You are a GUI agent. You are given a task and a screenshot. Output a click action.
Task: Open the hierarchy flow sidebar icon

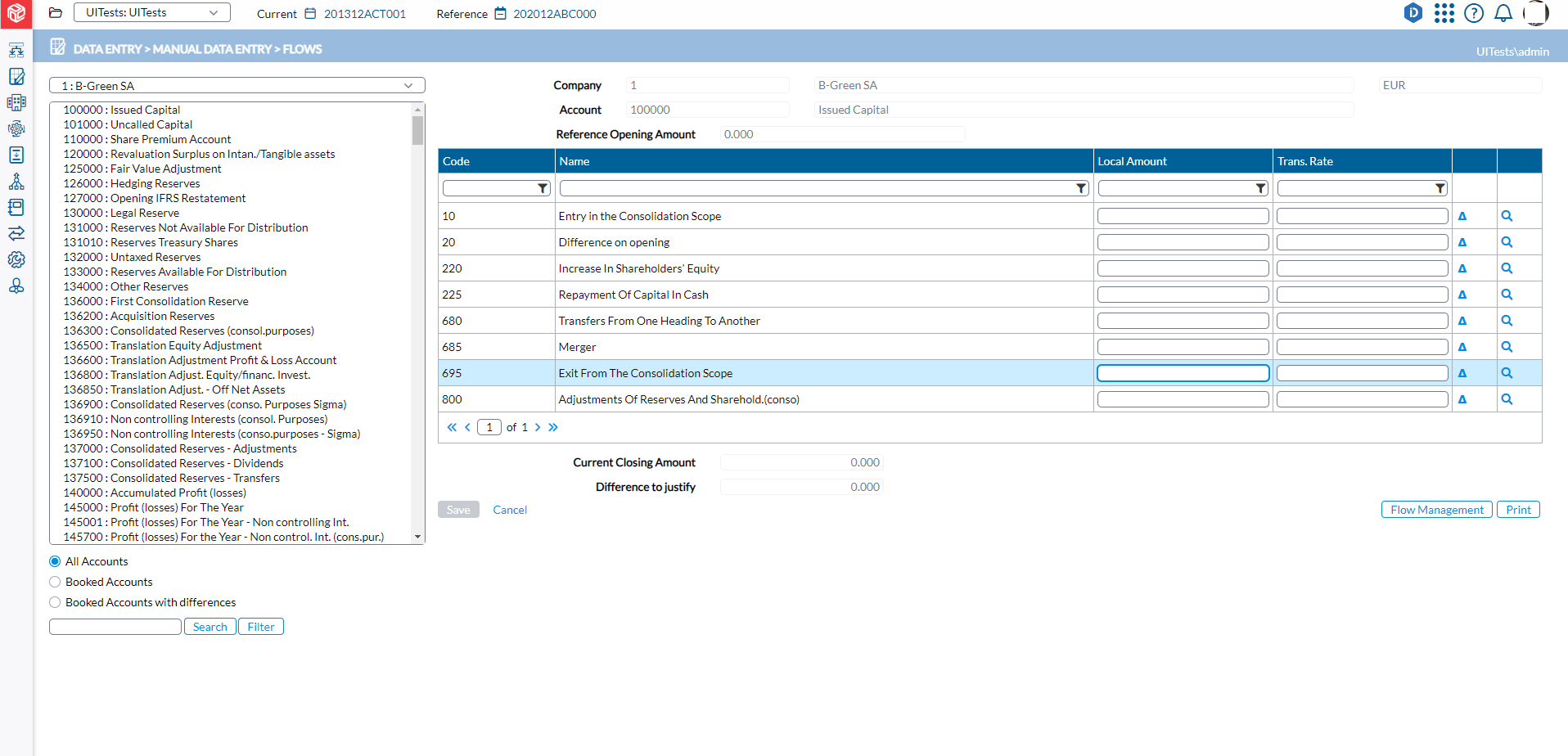(x=16, y=51)
